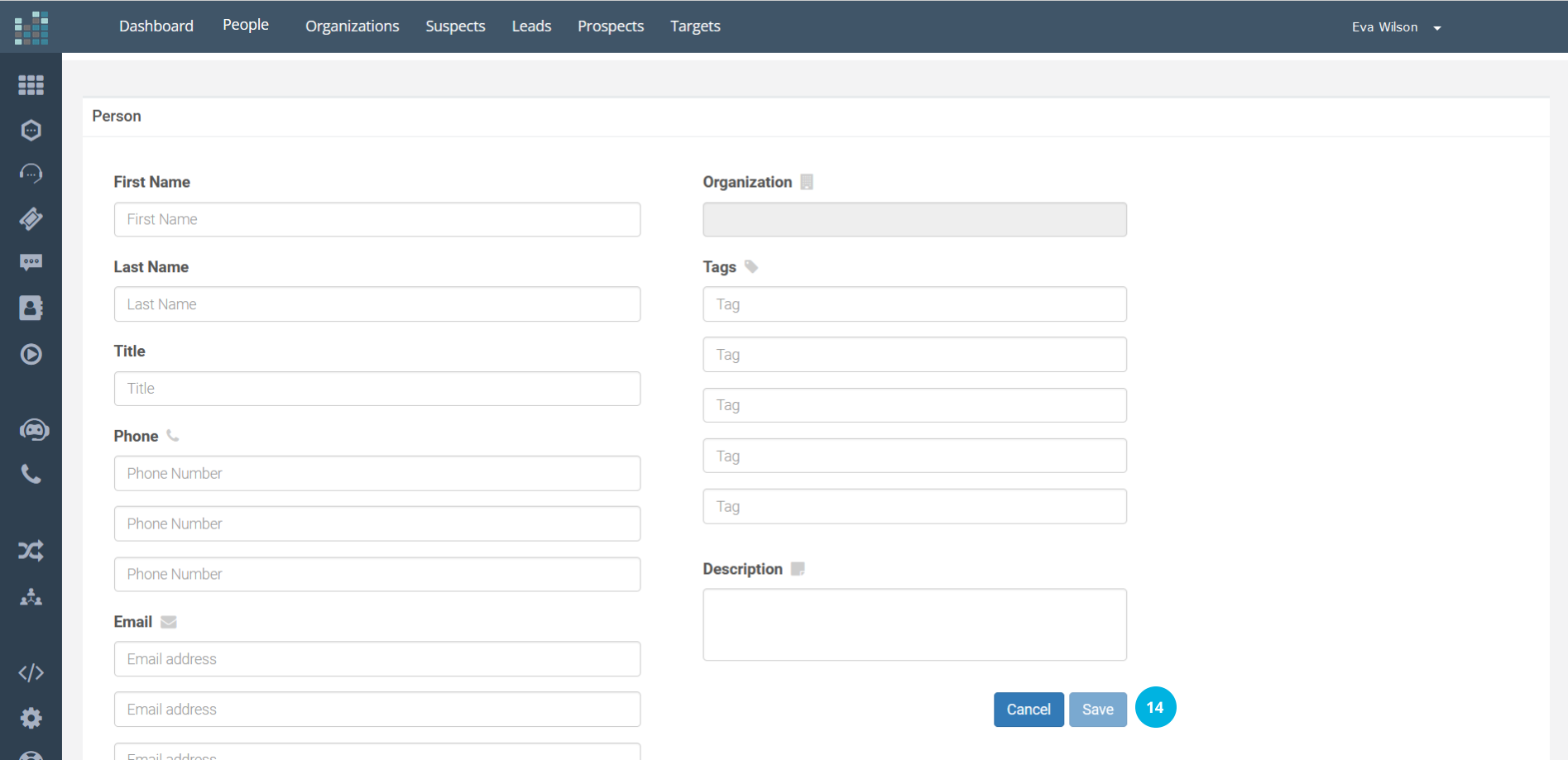1568x760 pixels.
Task: Open the Suspects menu item
Action: [455, 26]
